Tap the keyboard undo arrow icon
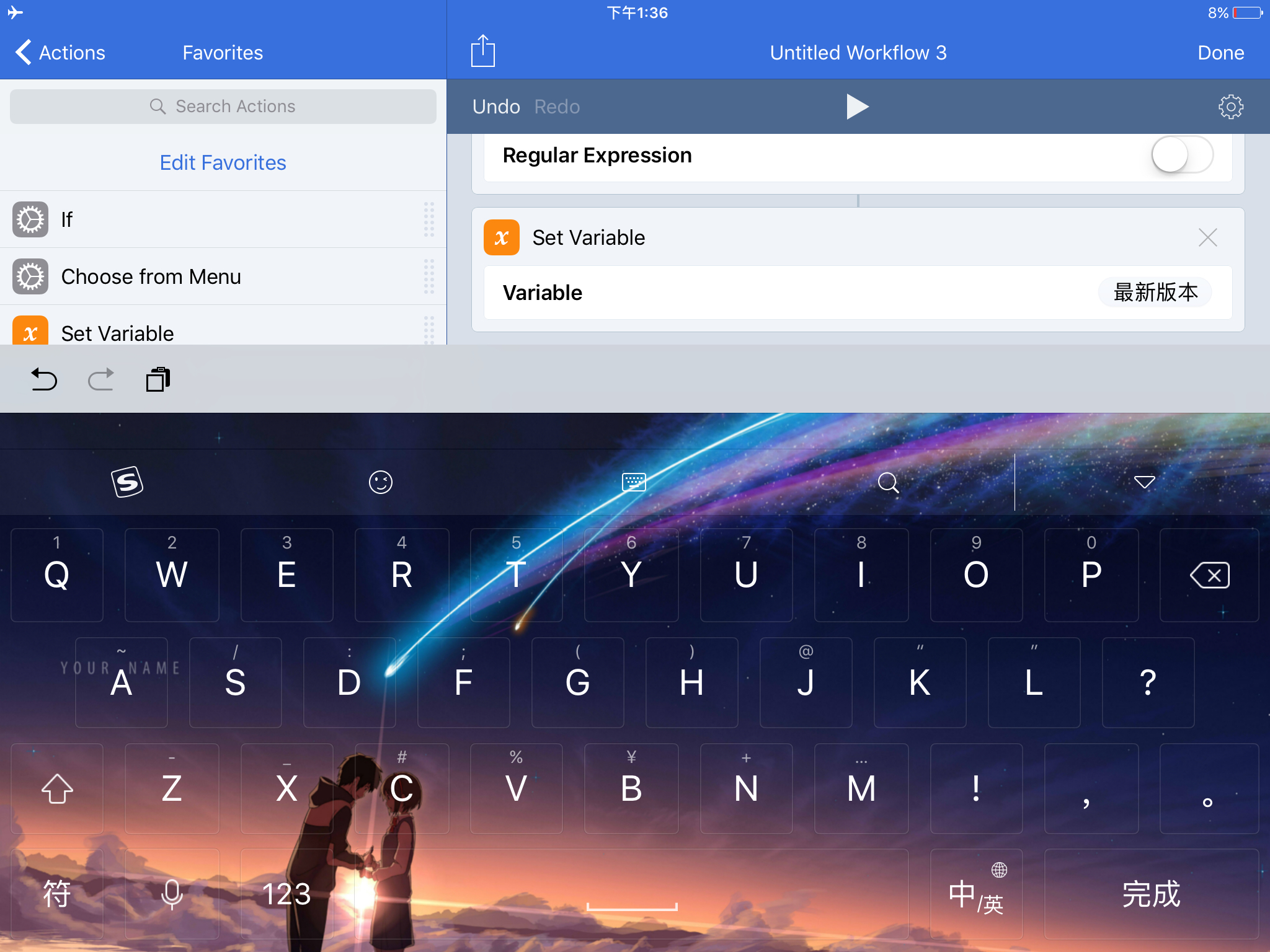Screen dimensions: 1270x952 click(44, 379)
